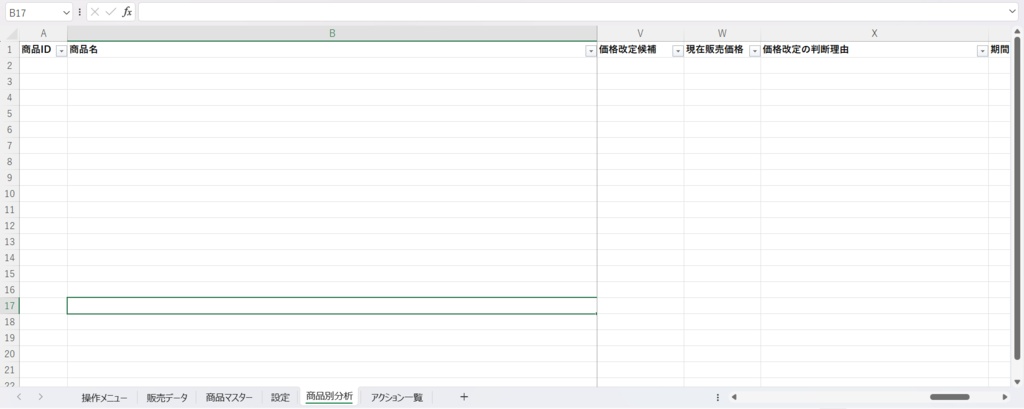Click the 現在販売価格 header cell
Screen dimensions: 1024x409
[x=722, y=50]
